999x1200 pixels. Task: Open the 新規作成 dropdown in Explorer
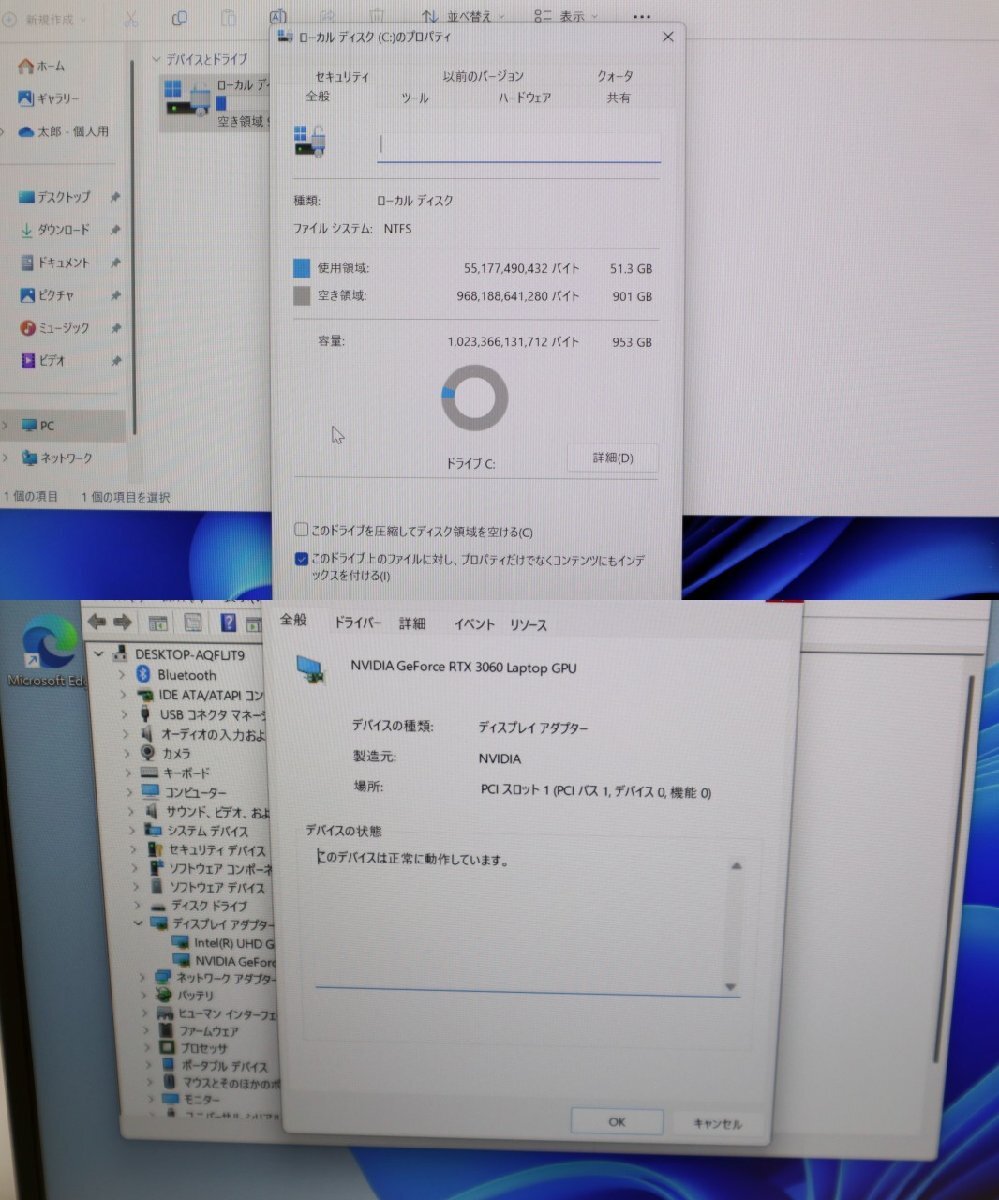click(x=44, y=19)
